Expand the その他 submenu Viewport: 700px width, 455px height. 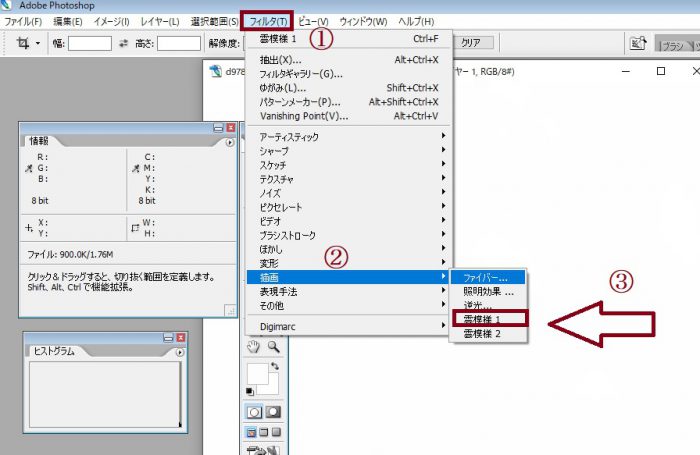pyautogui.click(x=349, y=306)
